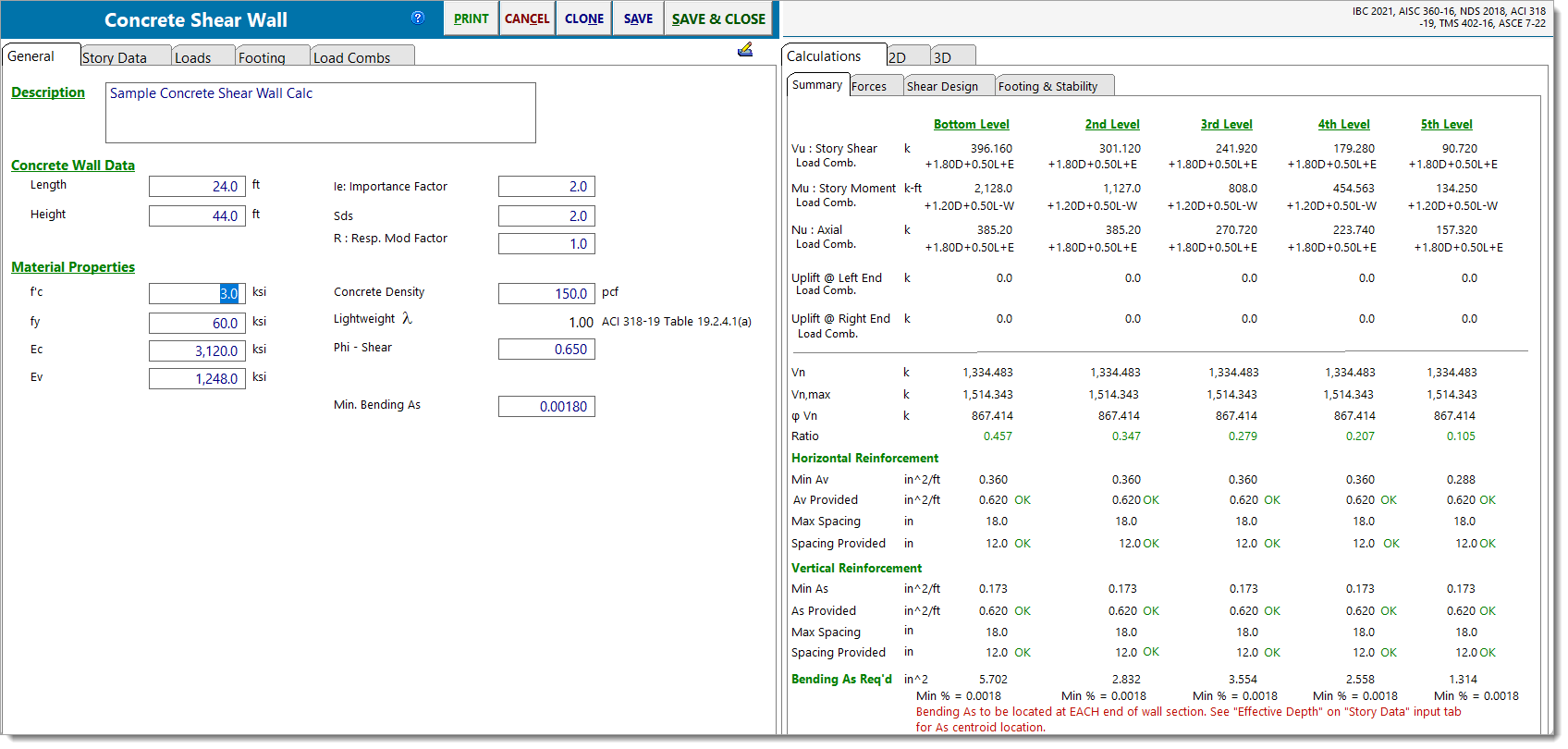Click the CLONE button
This screenshot has height=749, width=1568.
584,18
